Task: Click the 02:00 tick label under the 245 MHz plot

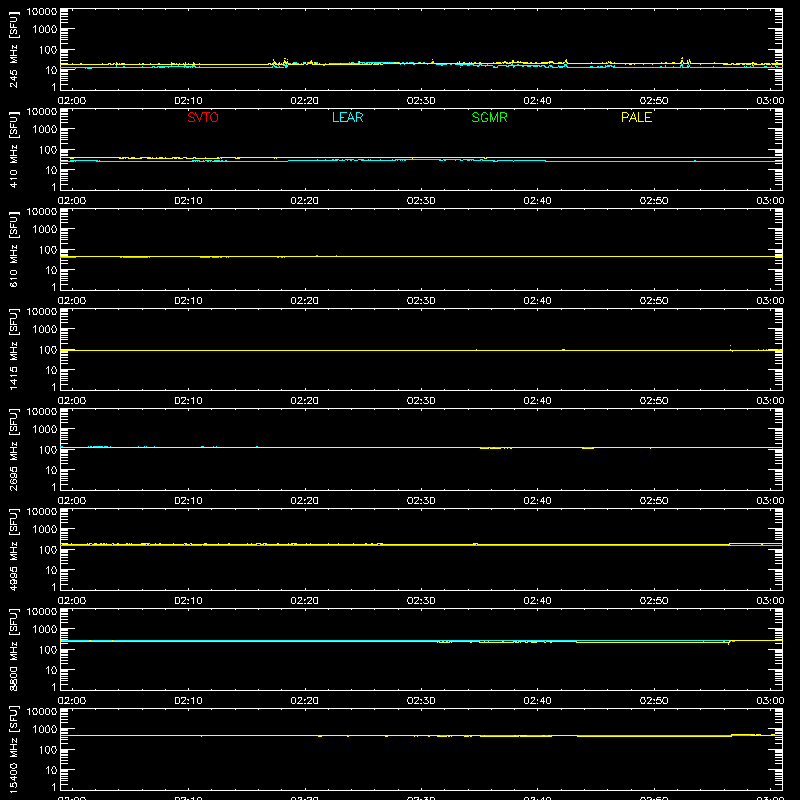Action: click(x=72, y=101)
